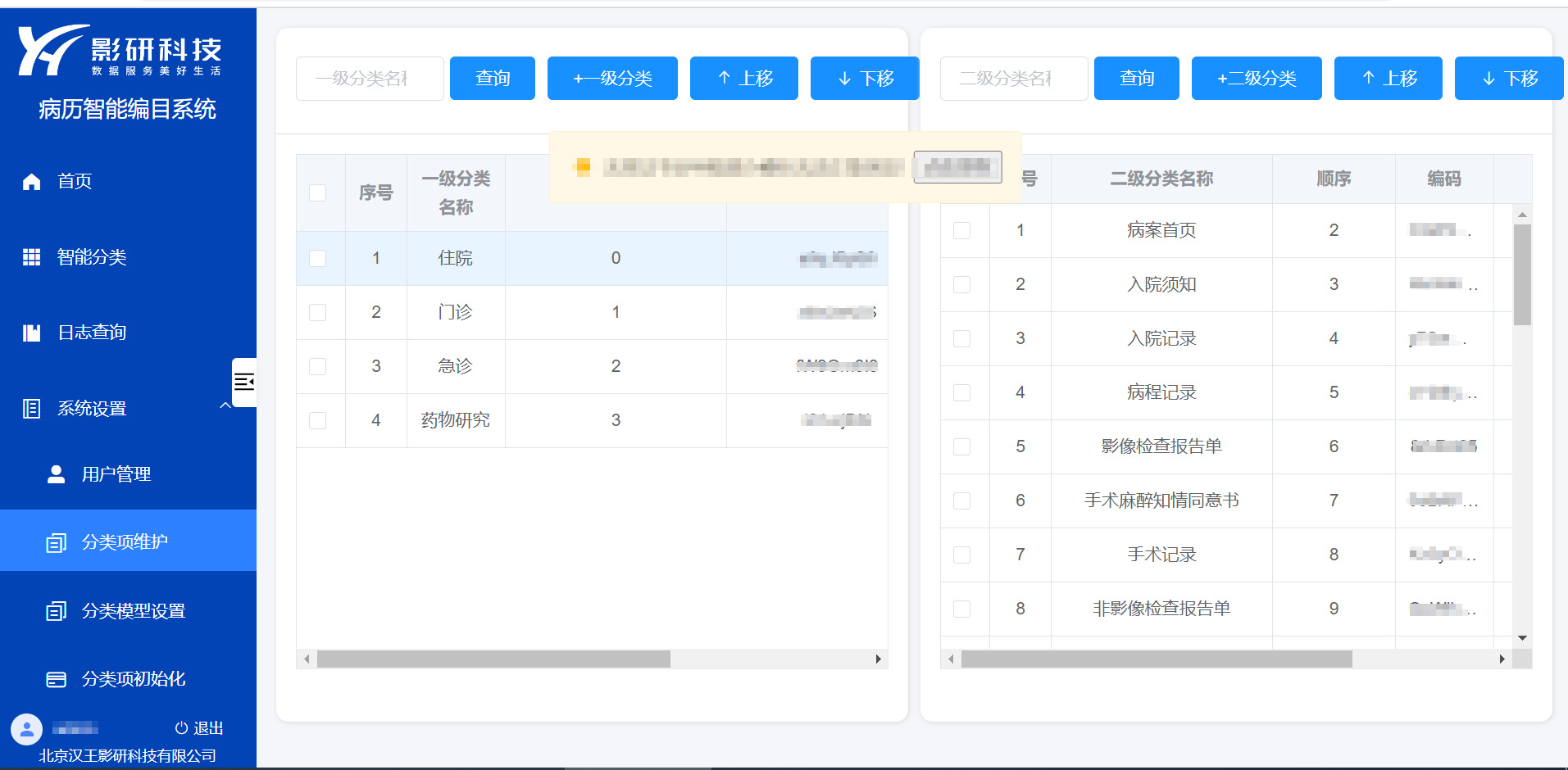1568x770 pixels.
Task: Click the 影研科技 company logo
Action: 120,51
